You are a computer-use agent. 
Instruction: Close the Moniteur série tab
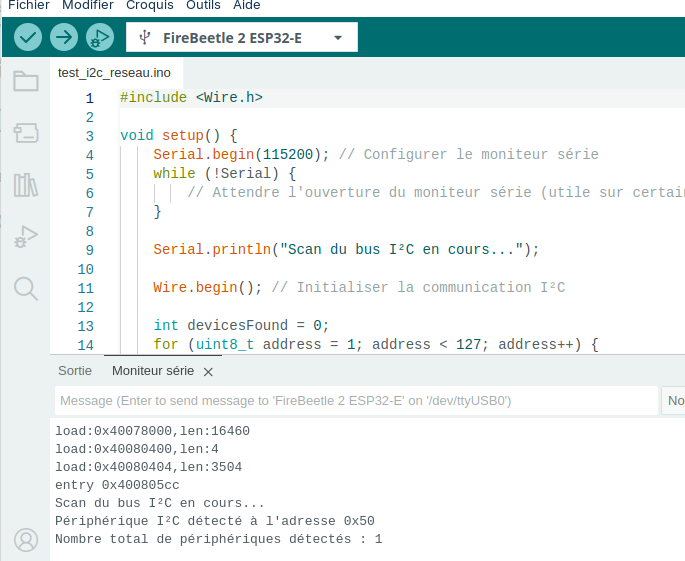pos(208,372)
